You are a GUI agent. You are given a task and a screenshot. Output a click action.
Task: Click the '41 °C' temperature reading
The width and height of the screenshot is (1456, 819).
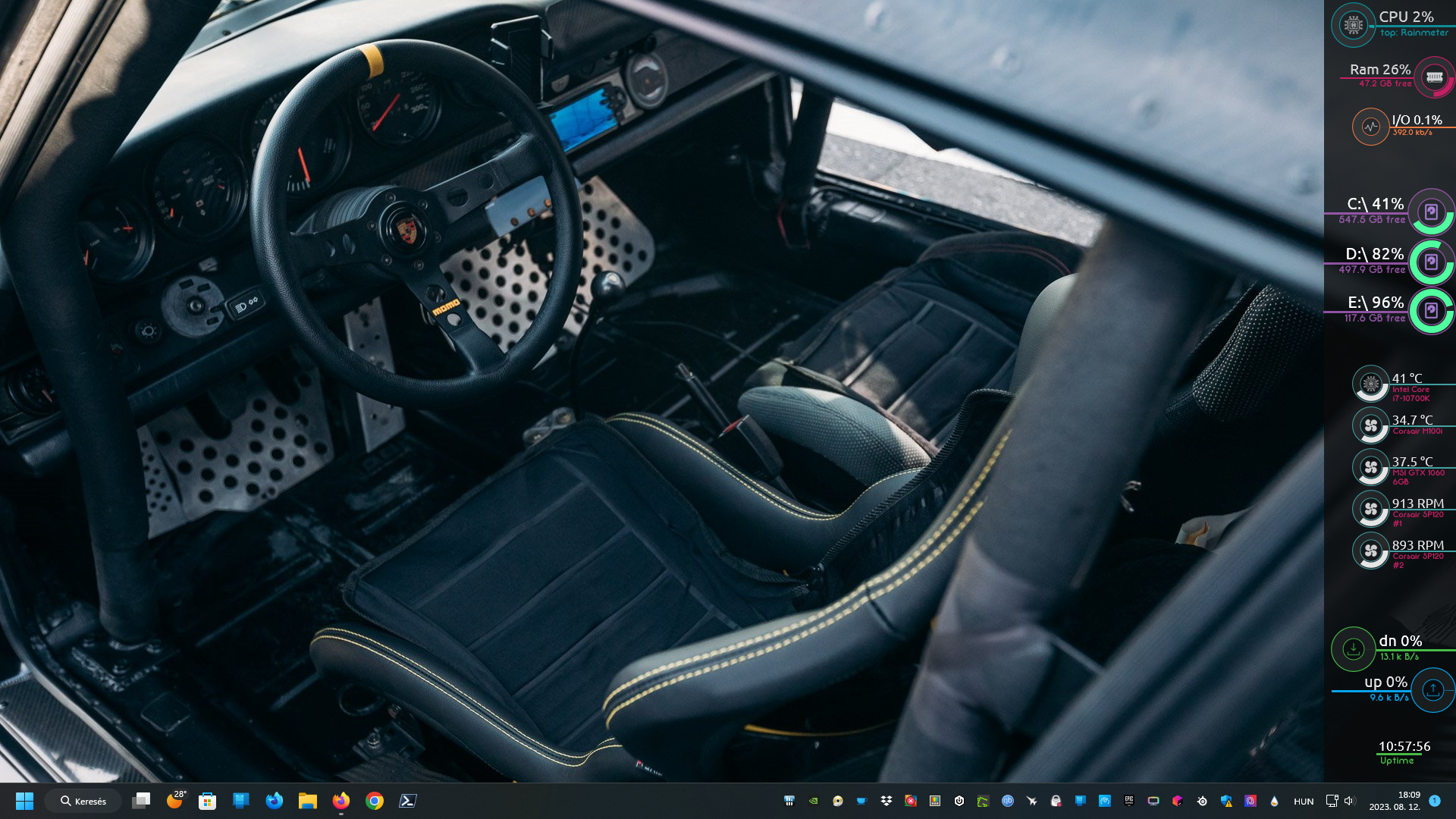click(1407, 378)
